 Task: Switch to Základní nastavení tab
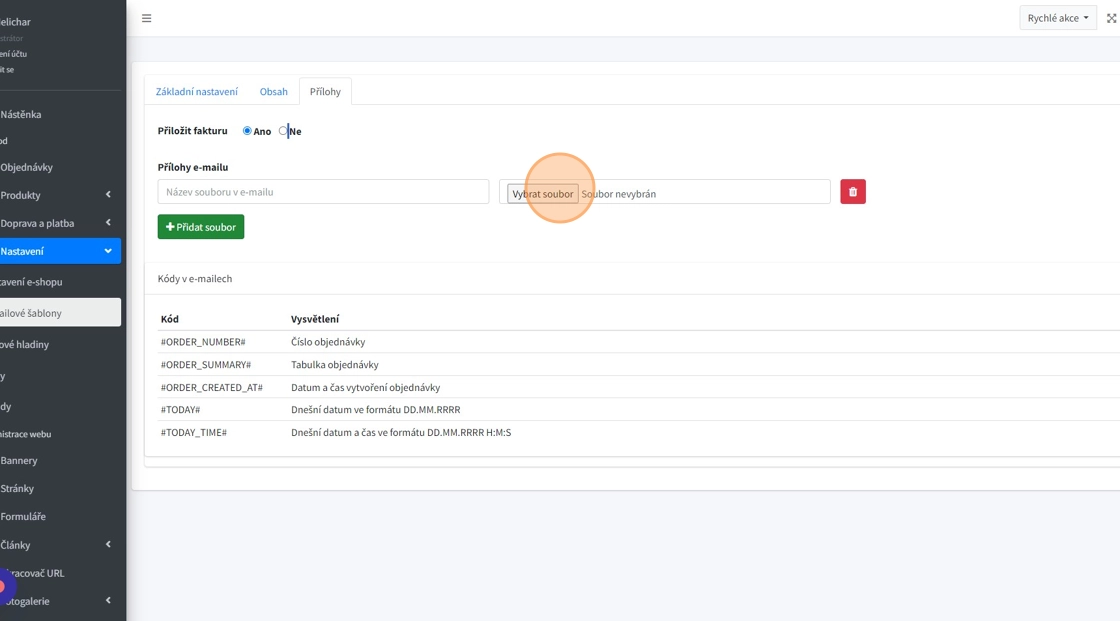(x=197, y=92)
